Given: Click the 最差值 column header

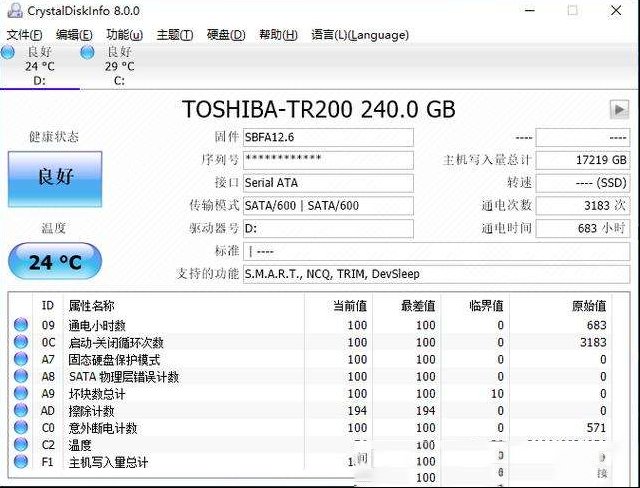Looking at the screenshot, I should 406,306.
